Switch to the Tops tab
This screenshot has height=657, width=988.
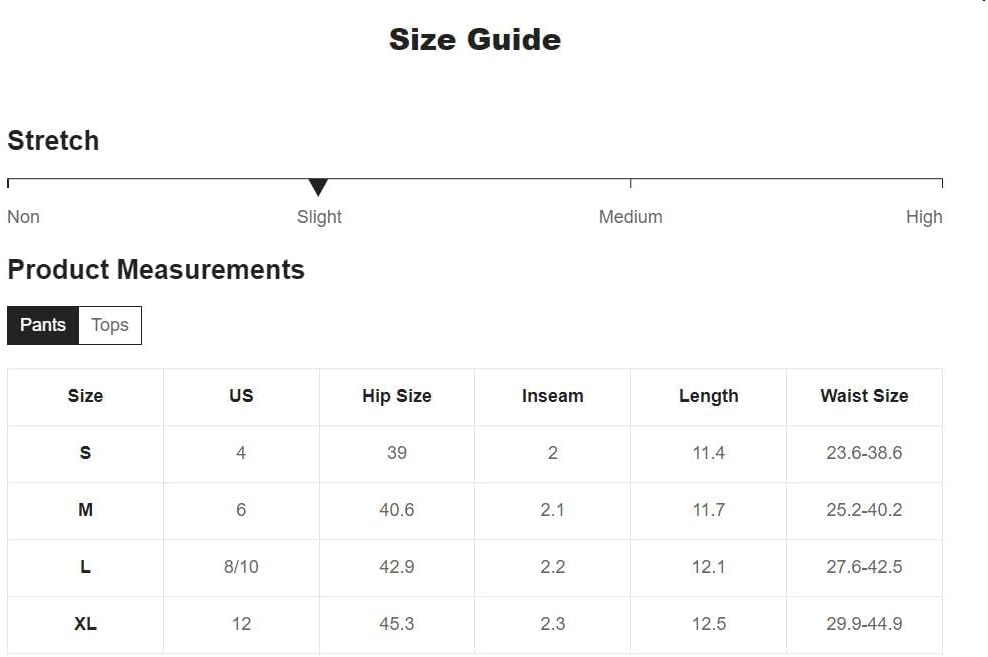pyautogui.click(x=110, y=325)
